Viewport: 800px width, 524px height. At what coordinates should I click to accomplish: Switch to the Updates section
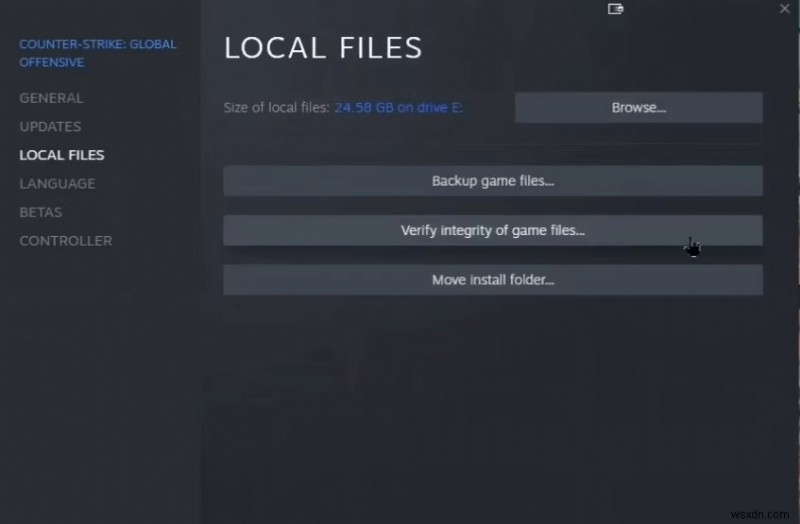[50, 127]
